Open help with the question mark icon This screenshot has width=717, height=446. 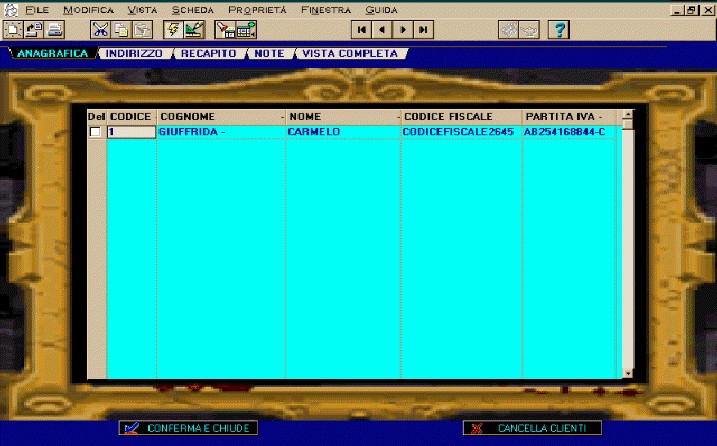click(x=559, y=29)
